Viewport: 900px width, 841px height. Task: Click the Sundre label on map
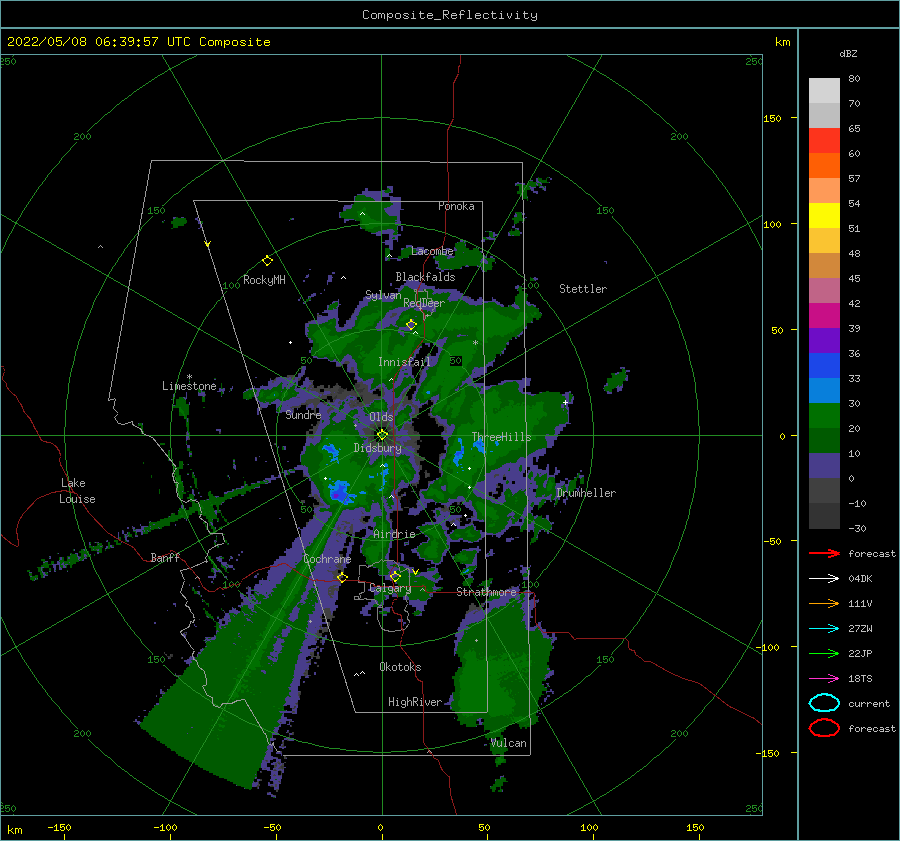[x=303, y=414]
